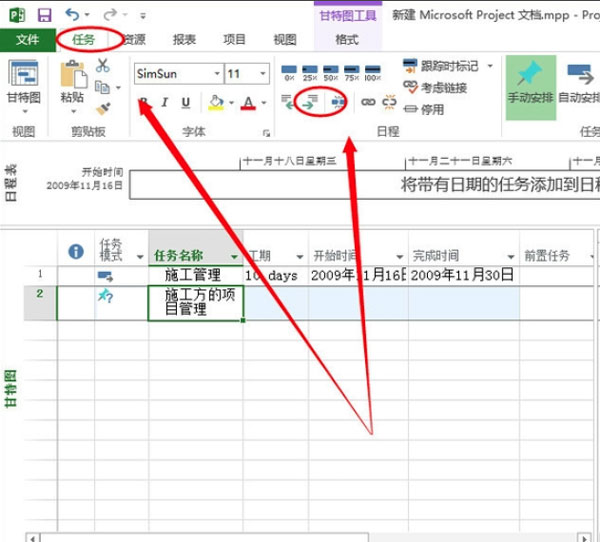The image size is (600, 542).
Task: Toggle underline formatting
Action: tap(186, 102)
